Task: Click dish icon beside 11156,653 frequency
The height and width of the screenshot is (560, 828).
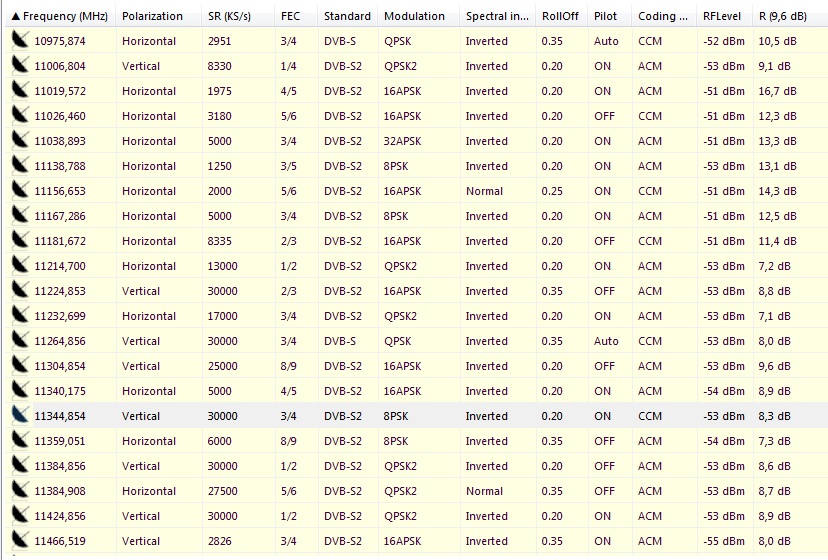Action: (x=20, y=191)
